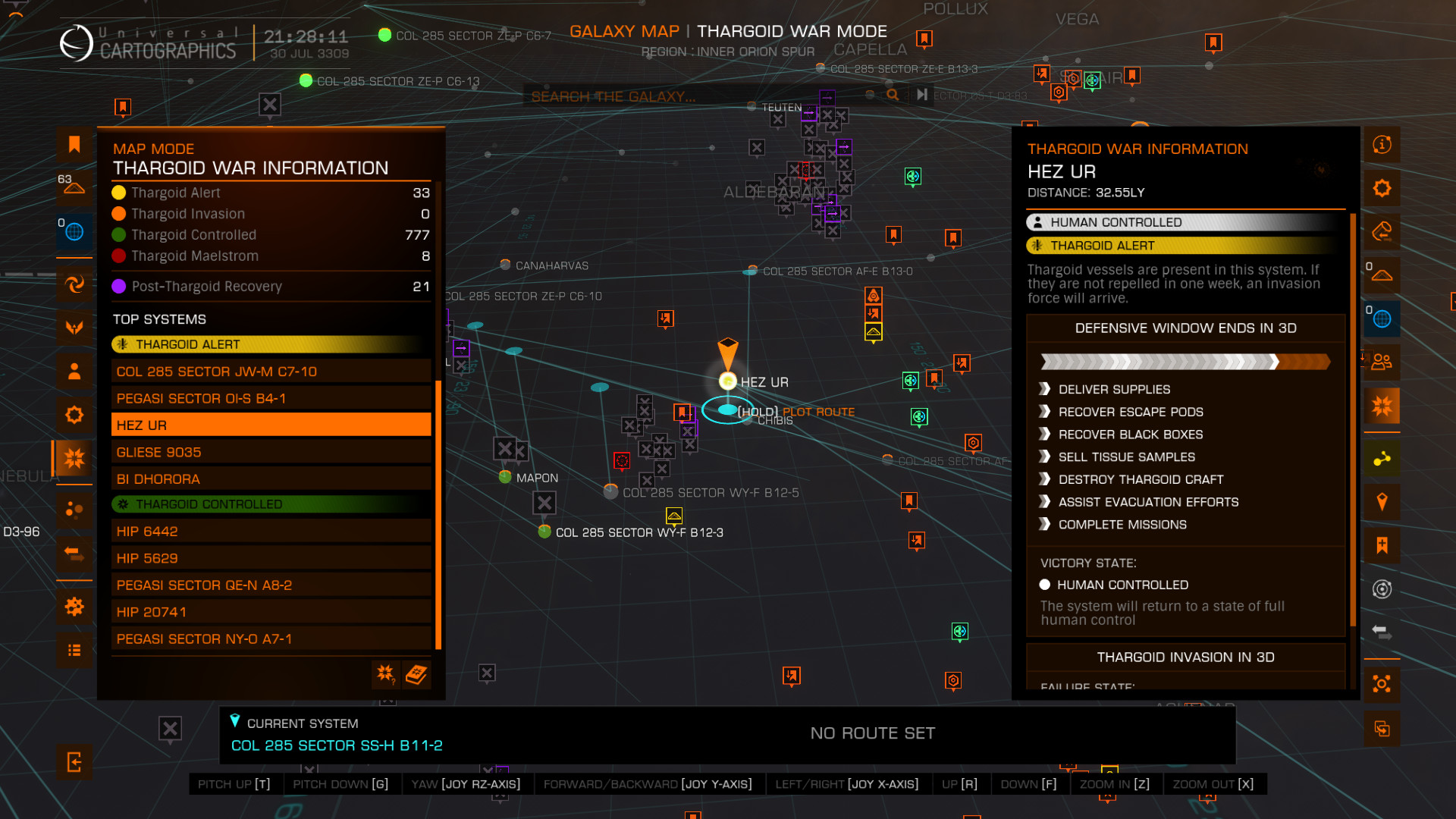This screenshot has width=1456, height=819.
Task: Toggle Thargoid Controlled filter row
Action: (x=271, y=235)
